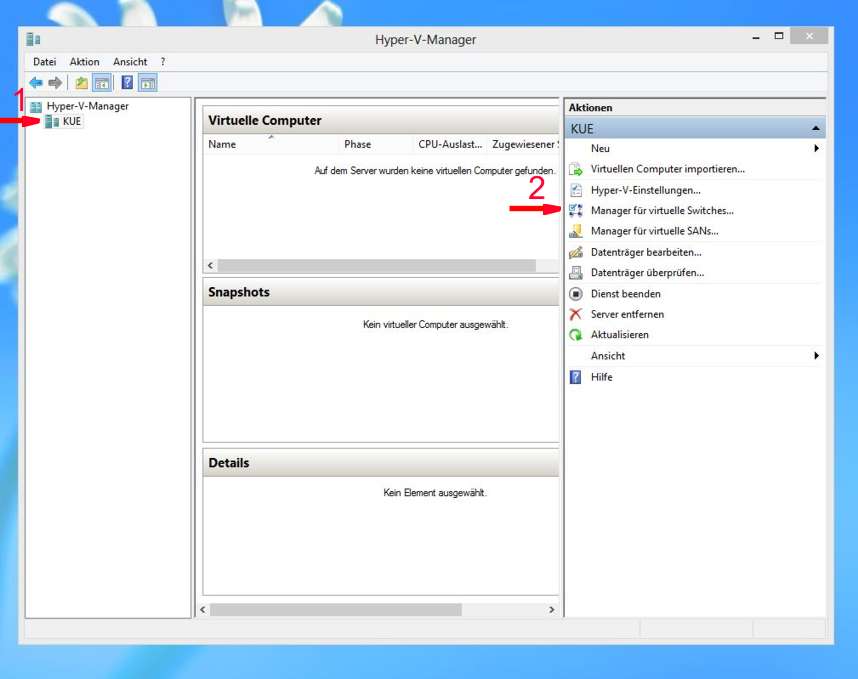
Task: Click the Virtuelle Computer section header
Action: click(381, 120)
